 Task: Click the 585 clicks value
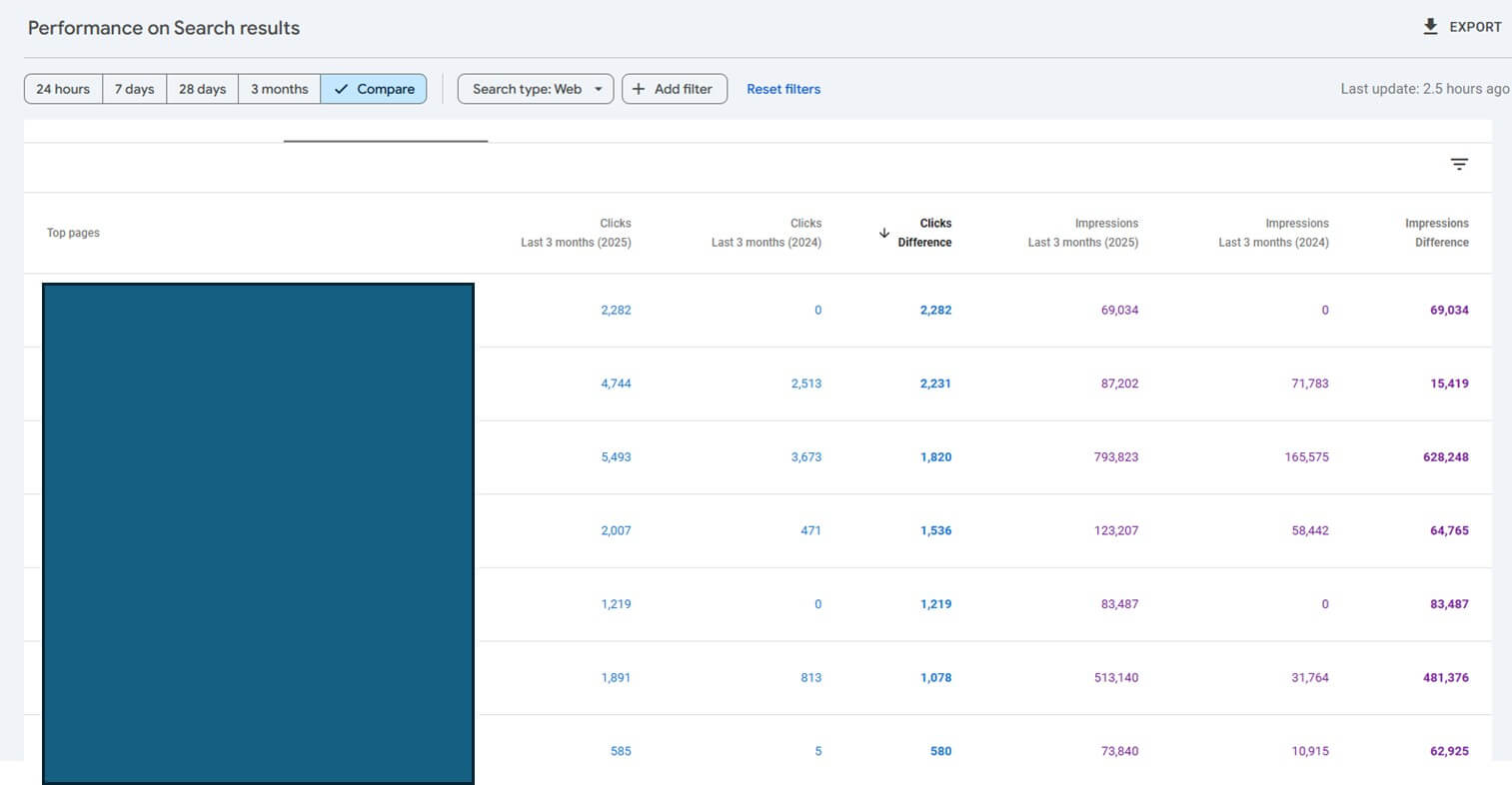pos(621,752)
